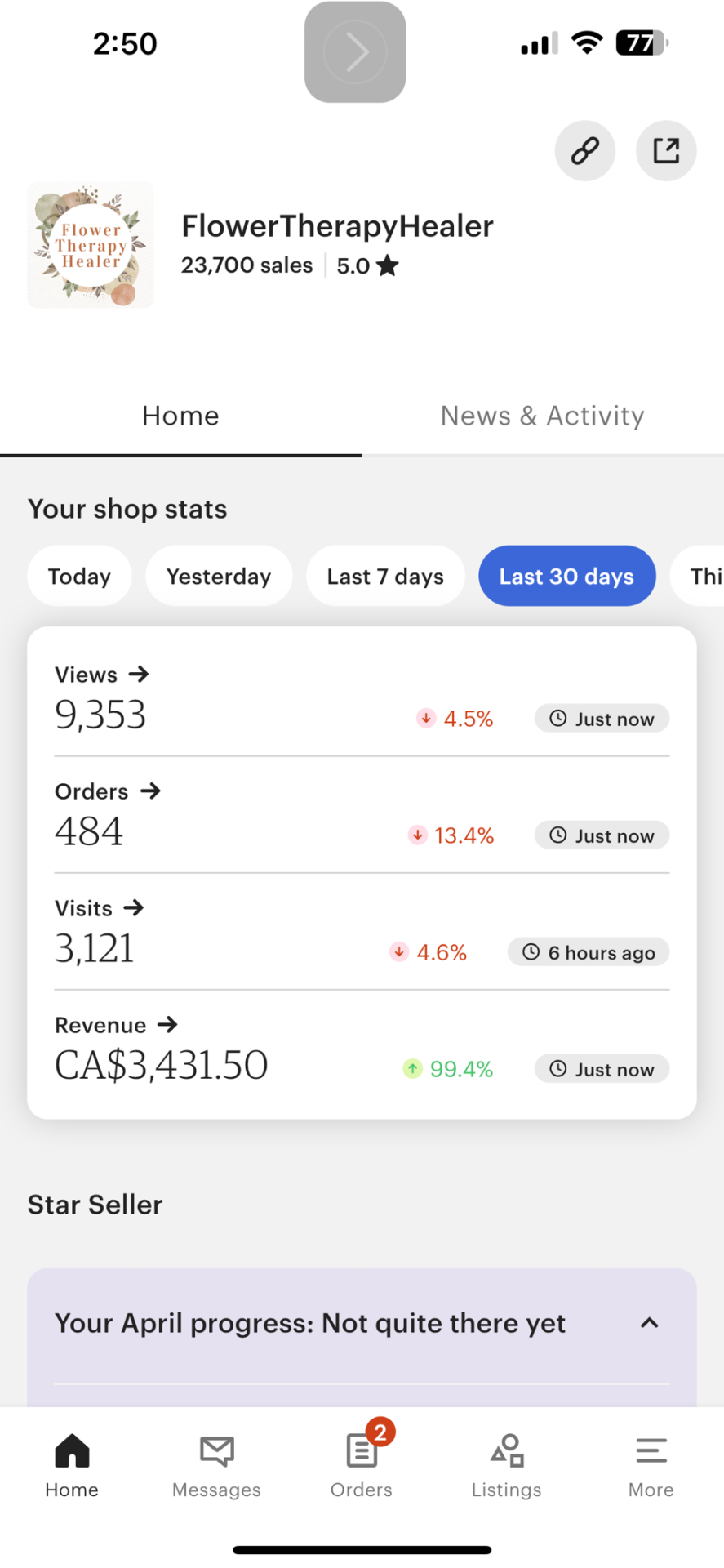Select the Last 7 days filter
The height and width of the screenshot is (1568, 724).
[x=385, y=577]
